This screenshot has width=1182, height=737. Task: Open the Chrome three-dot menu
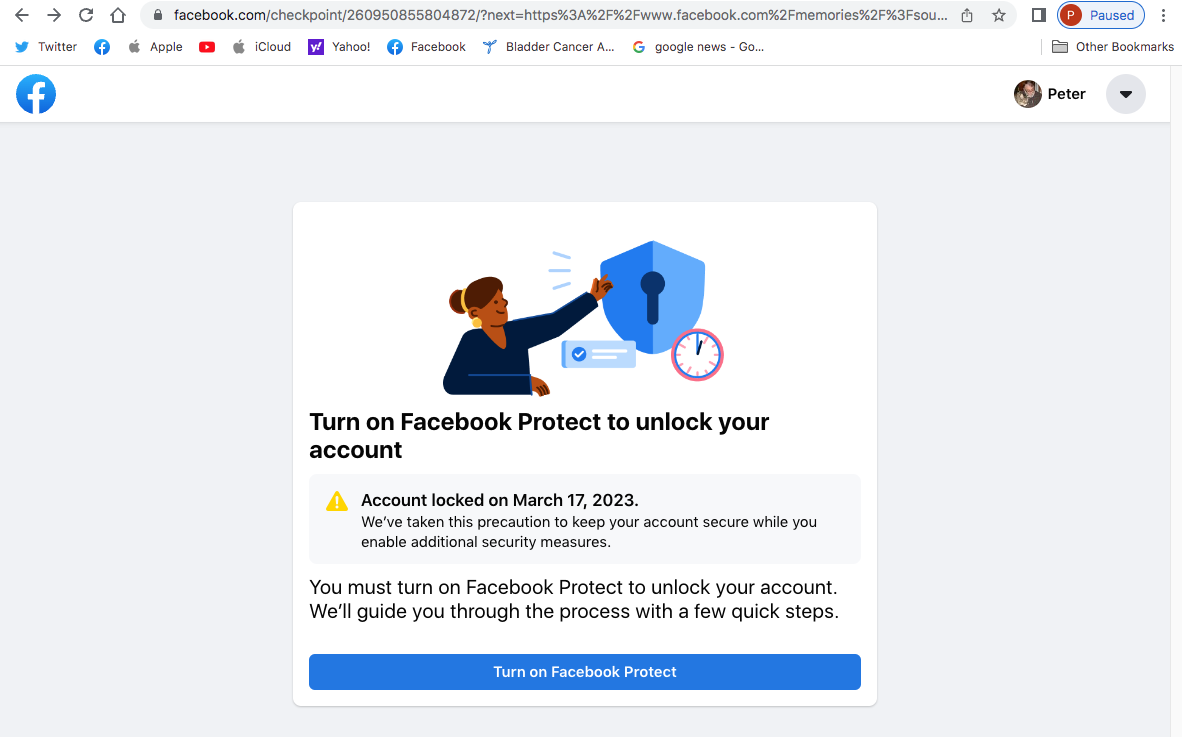[x=1163, y=15]
